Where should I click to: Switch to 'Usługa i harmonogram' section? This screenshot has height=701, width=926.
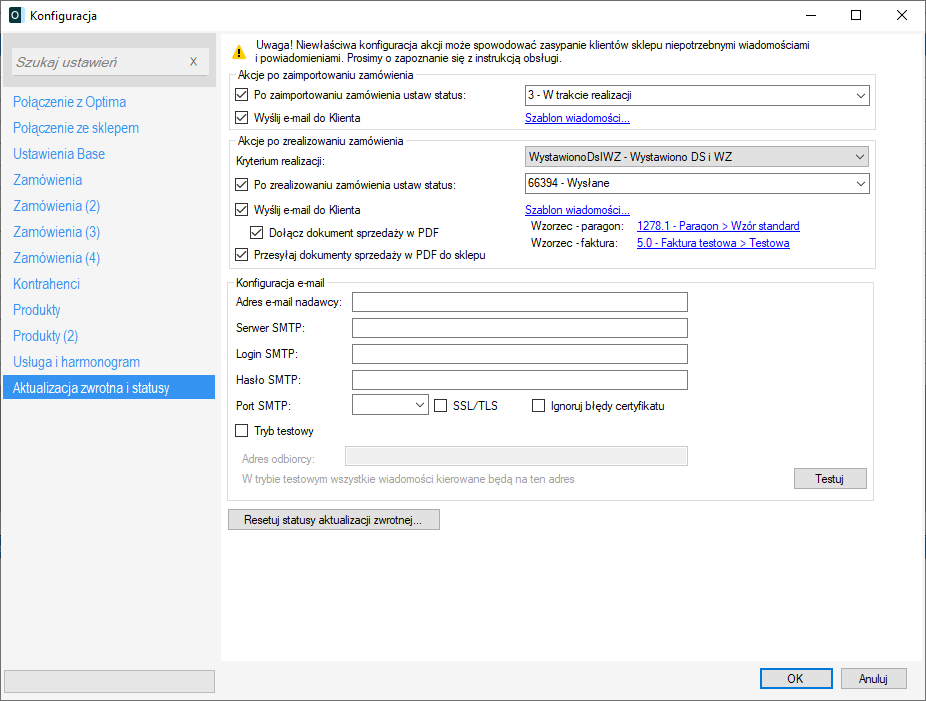click(76, 362)
